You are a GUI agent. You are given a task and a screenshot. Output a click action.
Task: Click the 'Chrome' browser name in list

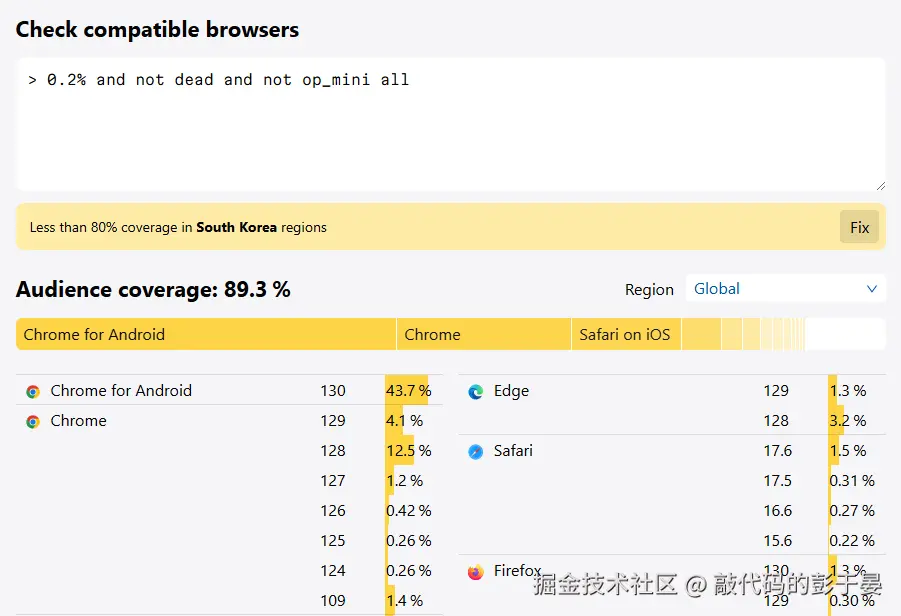[79, 421]
